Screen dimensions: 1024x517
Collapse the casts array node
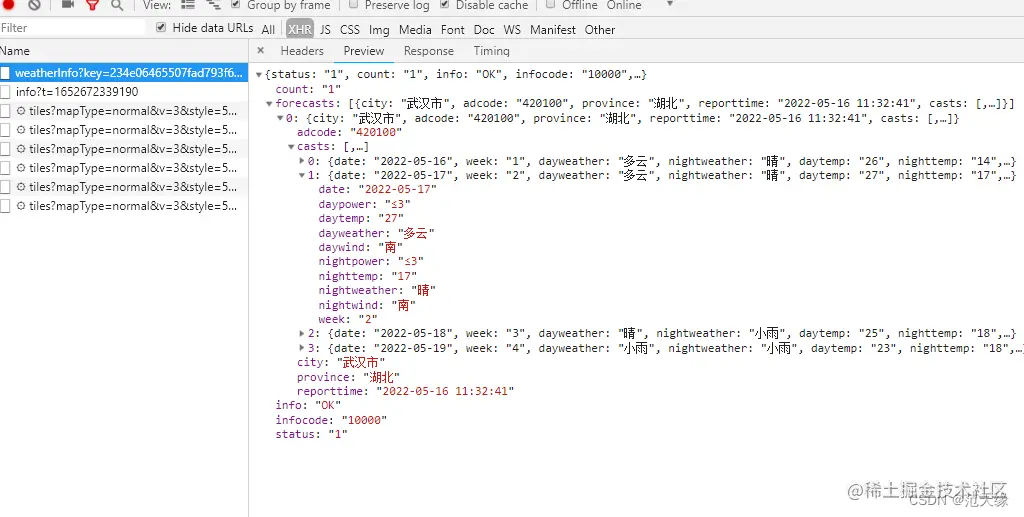[x=291, y=147]
